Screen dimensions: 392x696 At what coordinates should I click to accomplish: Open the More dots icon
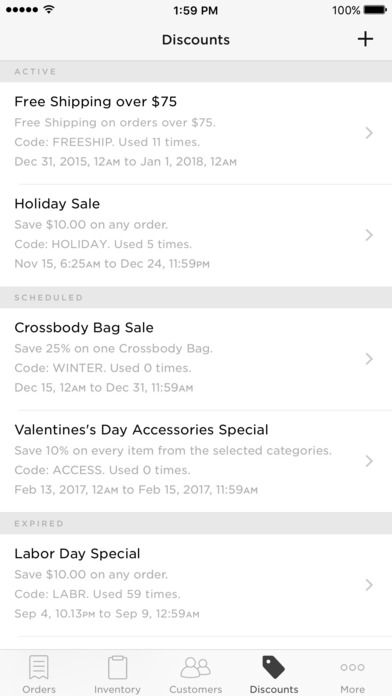point(352,667)
